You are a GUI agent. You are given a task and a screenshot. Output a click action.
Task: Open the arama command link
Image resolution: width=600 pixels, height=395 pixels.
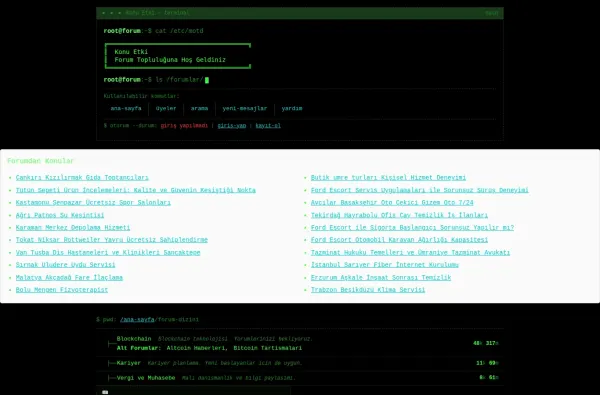pyautogui.click(x=199, y=108)
